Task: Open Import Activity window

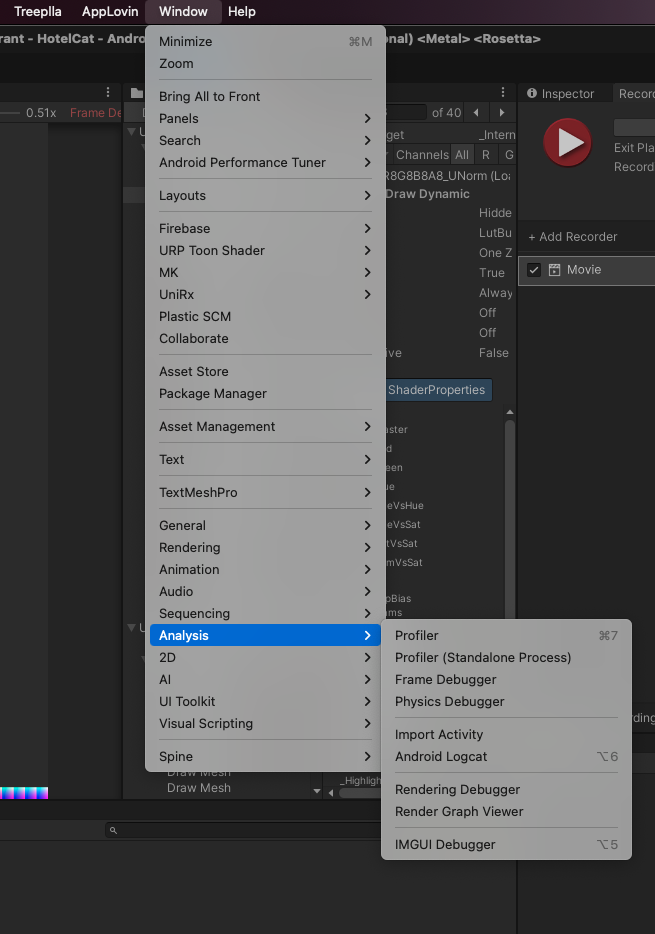Action: point(506,734)
